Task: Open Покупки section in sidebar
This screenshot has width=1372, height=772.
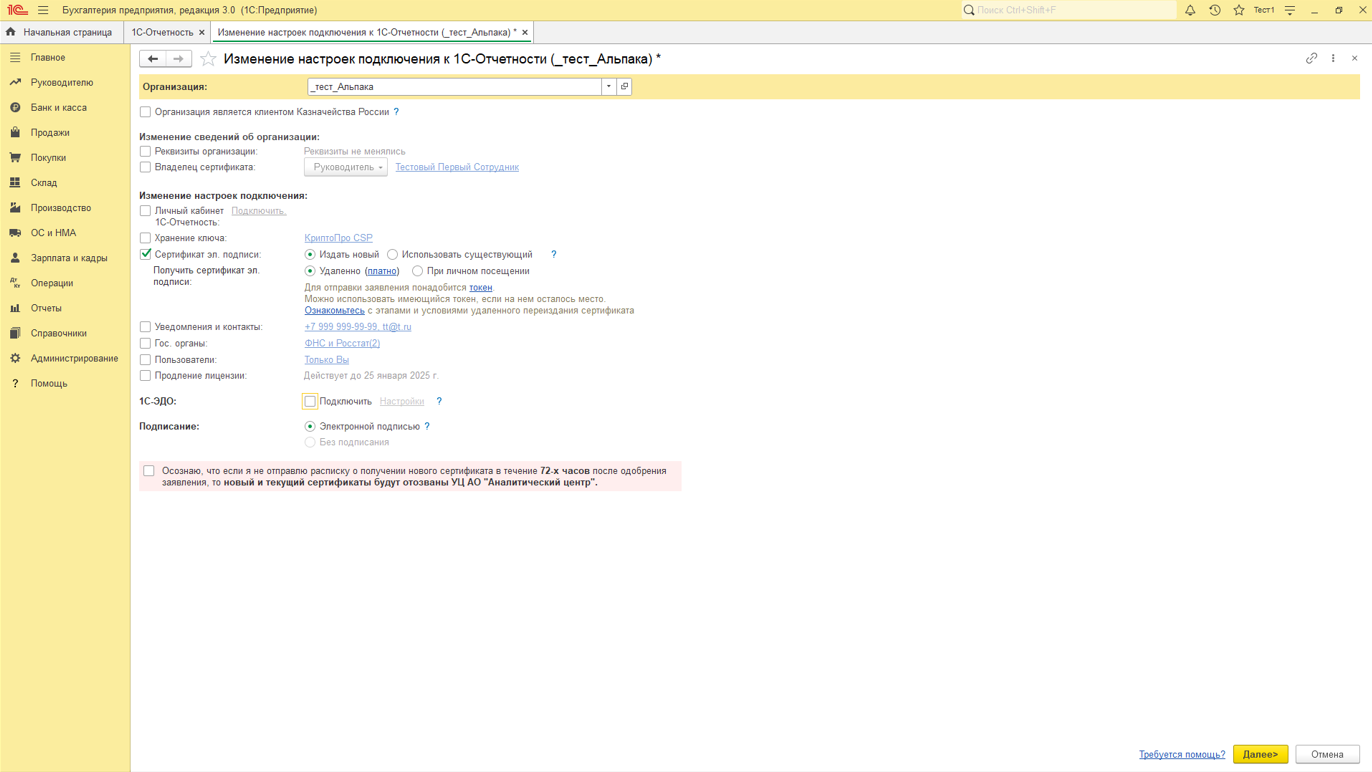Action: (x=65, y=158)
